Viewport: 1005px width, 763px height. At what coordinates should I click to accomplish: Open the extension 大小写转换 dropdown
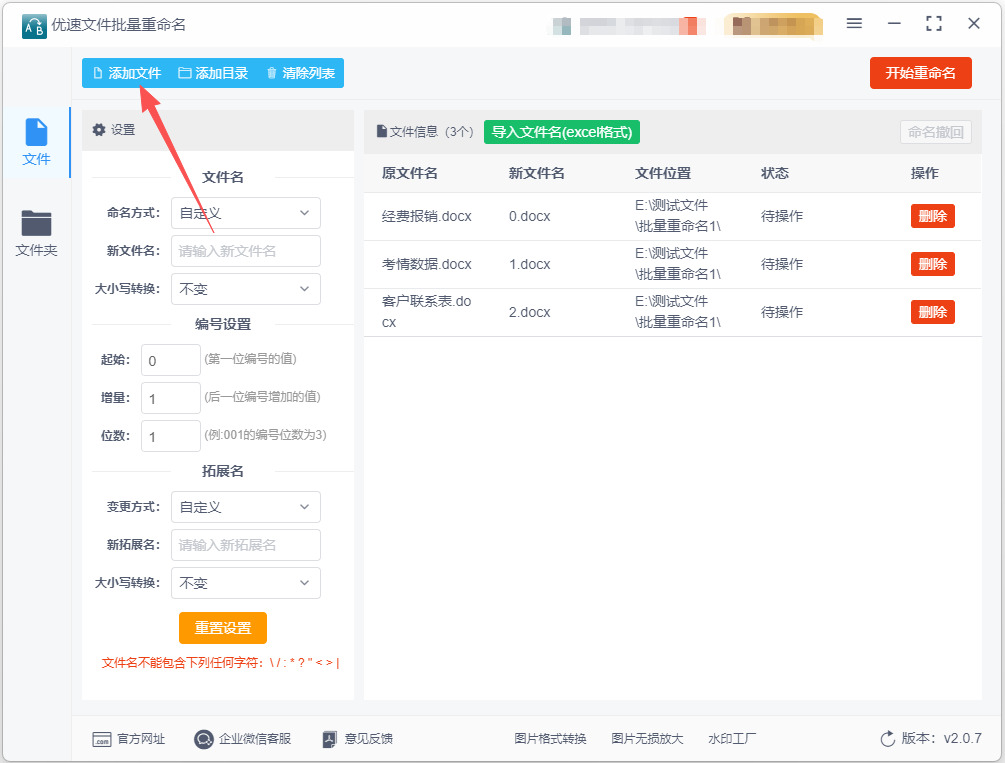(x=245, y=583)
